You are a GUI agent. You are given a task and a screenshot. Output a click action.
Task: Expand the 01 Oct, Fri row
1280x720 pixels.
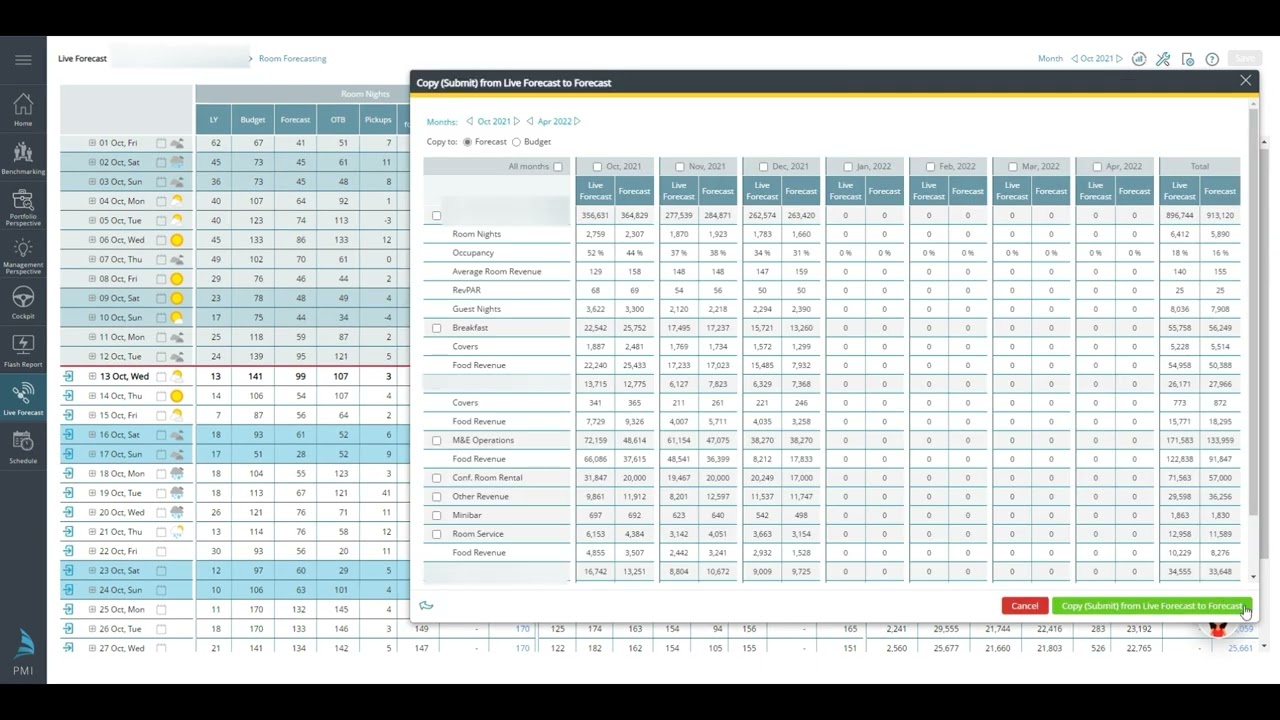coord(92,143)
